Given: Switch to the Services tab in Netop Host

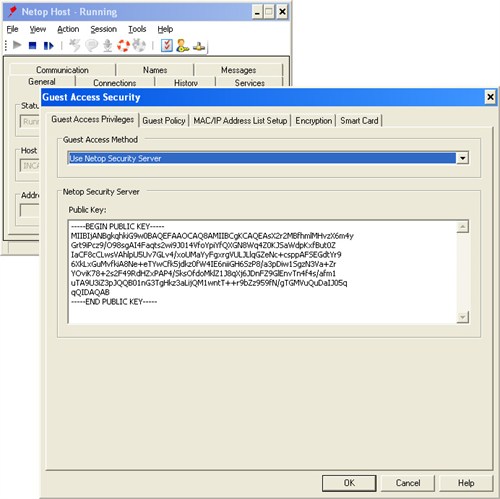Looking at the screenshot, I should click(249, 83).
